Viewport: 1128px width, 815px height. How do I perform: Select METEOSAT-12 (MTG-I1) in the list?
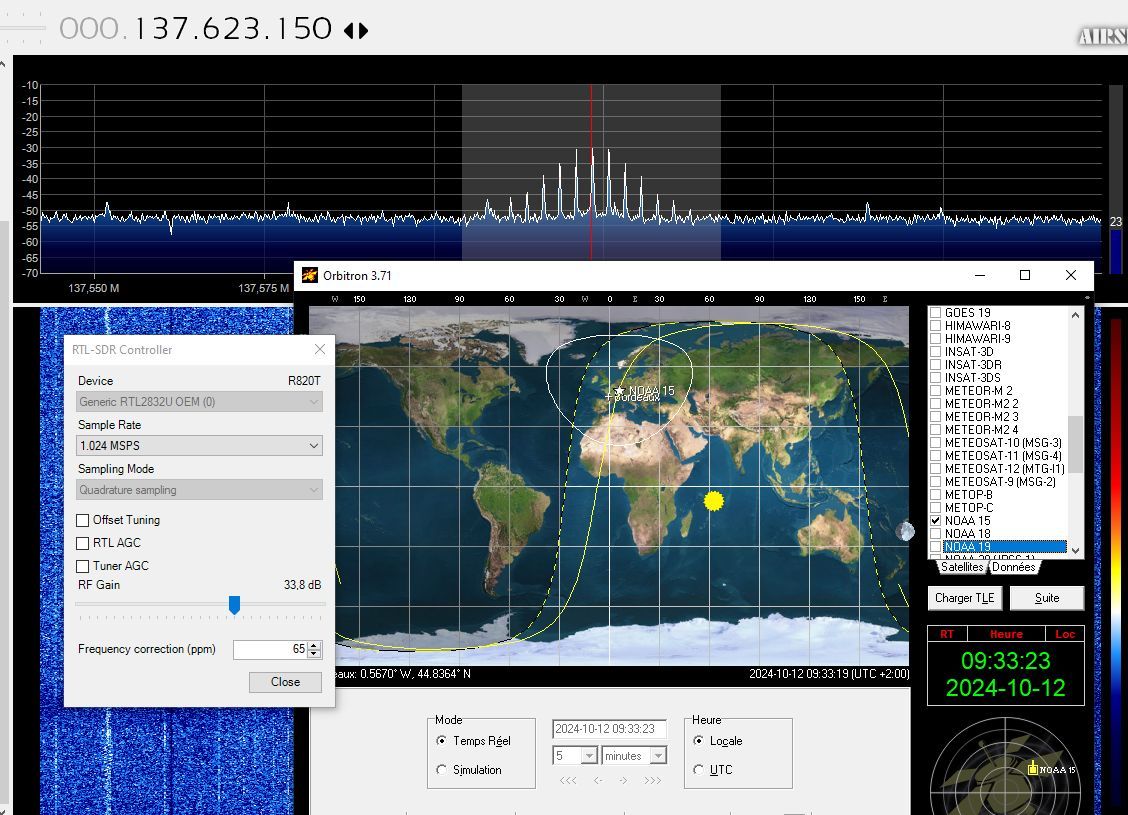click(1005, 468)
